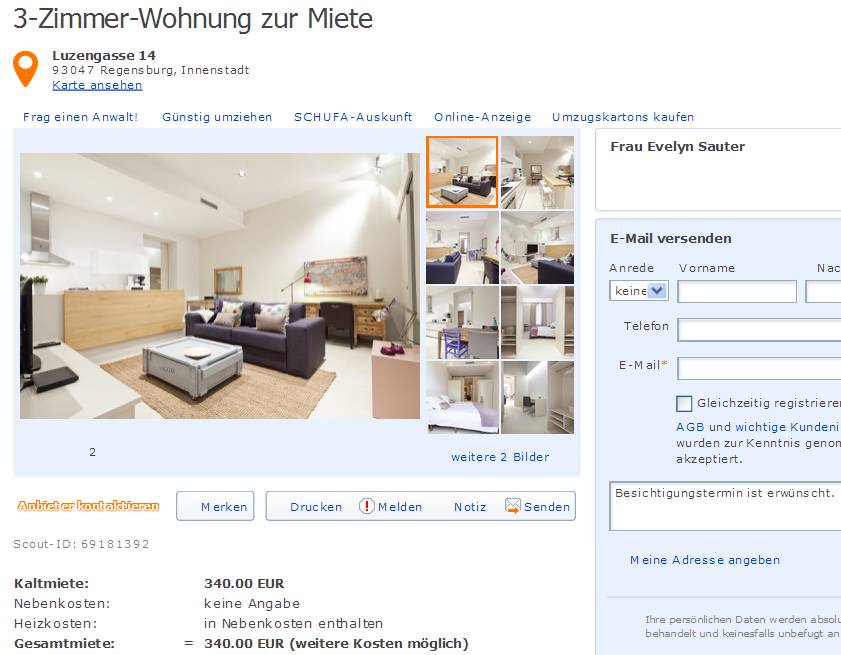Select the bedroom thumbnail with white bed

(462, 398)
